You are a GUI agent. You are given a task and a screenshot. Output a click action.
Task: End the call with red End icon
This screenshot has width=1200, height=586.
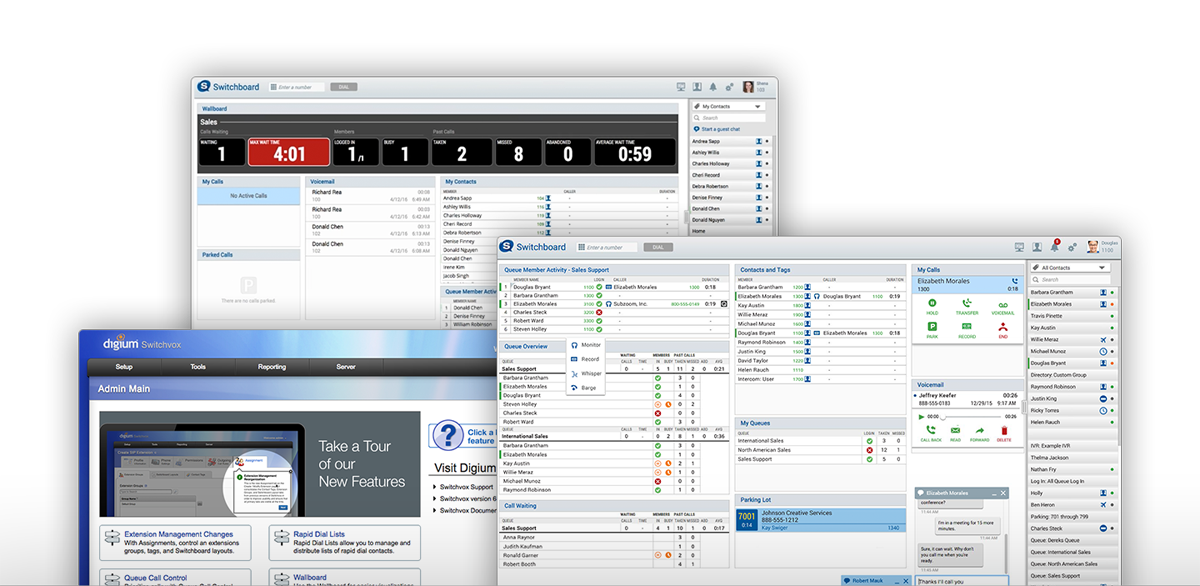click(x=1002, y=327)
